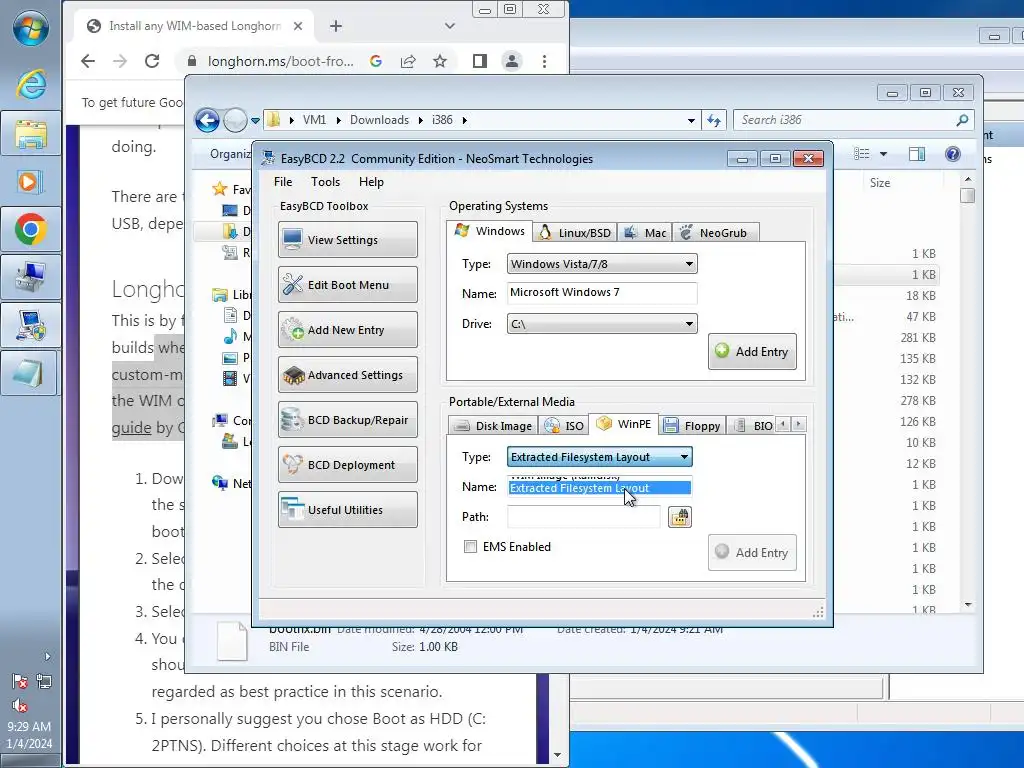This screenshot has width=1024, height=768.
Task: Click VM1 in Explorer address path
Action: [314, 120]
